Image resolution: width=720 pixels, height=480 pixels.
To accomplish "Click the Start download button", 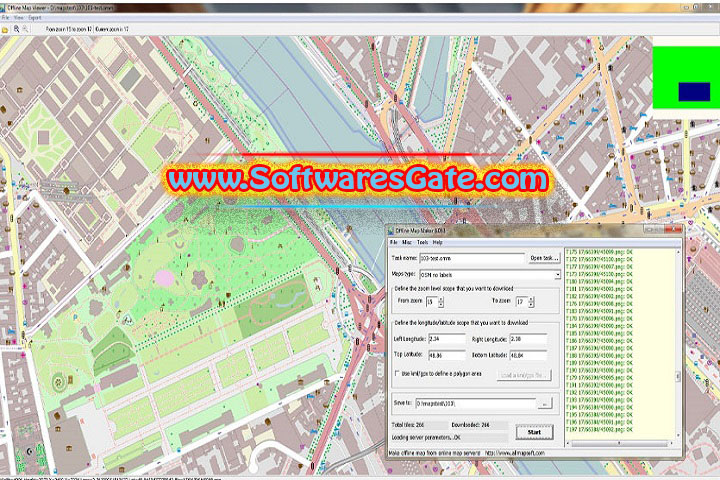I will (x=534, y=432).
